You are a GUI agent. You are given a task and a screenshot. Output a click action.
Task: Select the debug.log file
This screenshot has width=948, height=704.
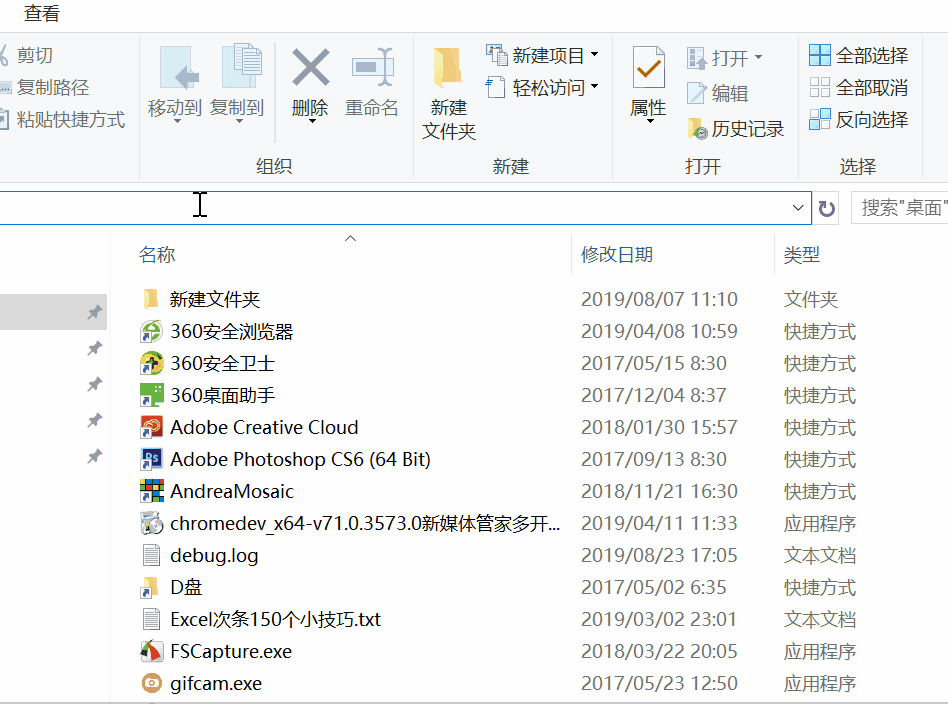[x=214, y=555]
